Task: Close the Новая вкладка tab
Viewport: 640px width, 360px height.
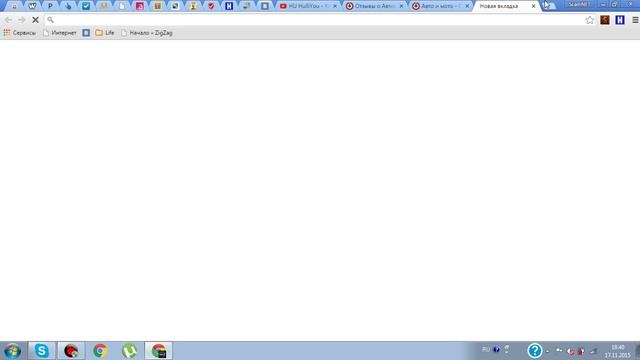Action: point(533,6)
